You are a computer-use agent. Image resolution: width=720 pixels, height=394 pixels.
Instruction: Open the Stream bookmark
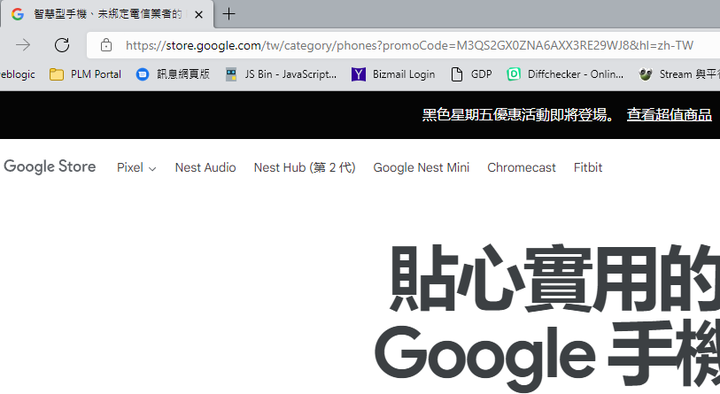click(x=679, y=74)
